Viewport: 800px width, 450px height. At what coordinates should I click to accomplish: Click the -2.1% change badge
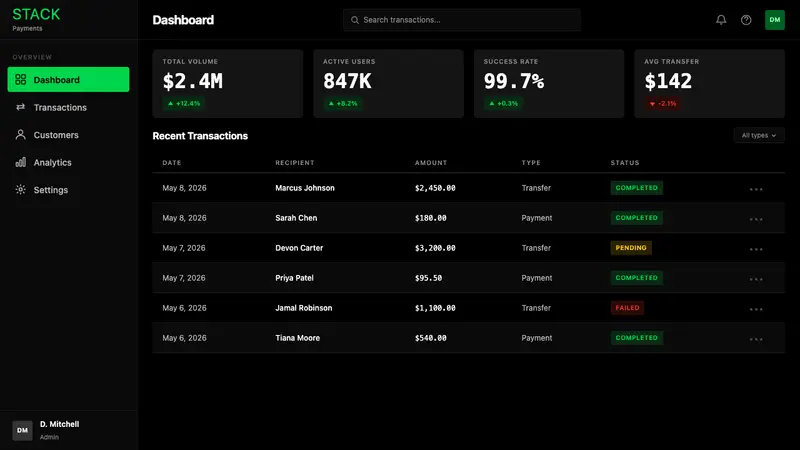663,104
